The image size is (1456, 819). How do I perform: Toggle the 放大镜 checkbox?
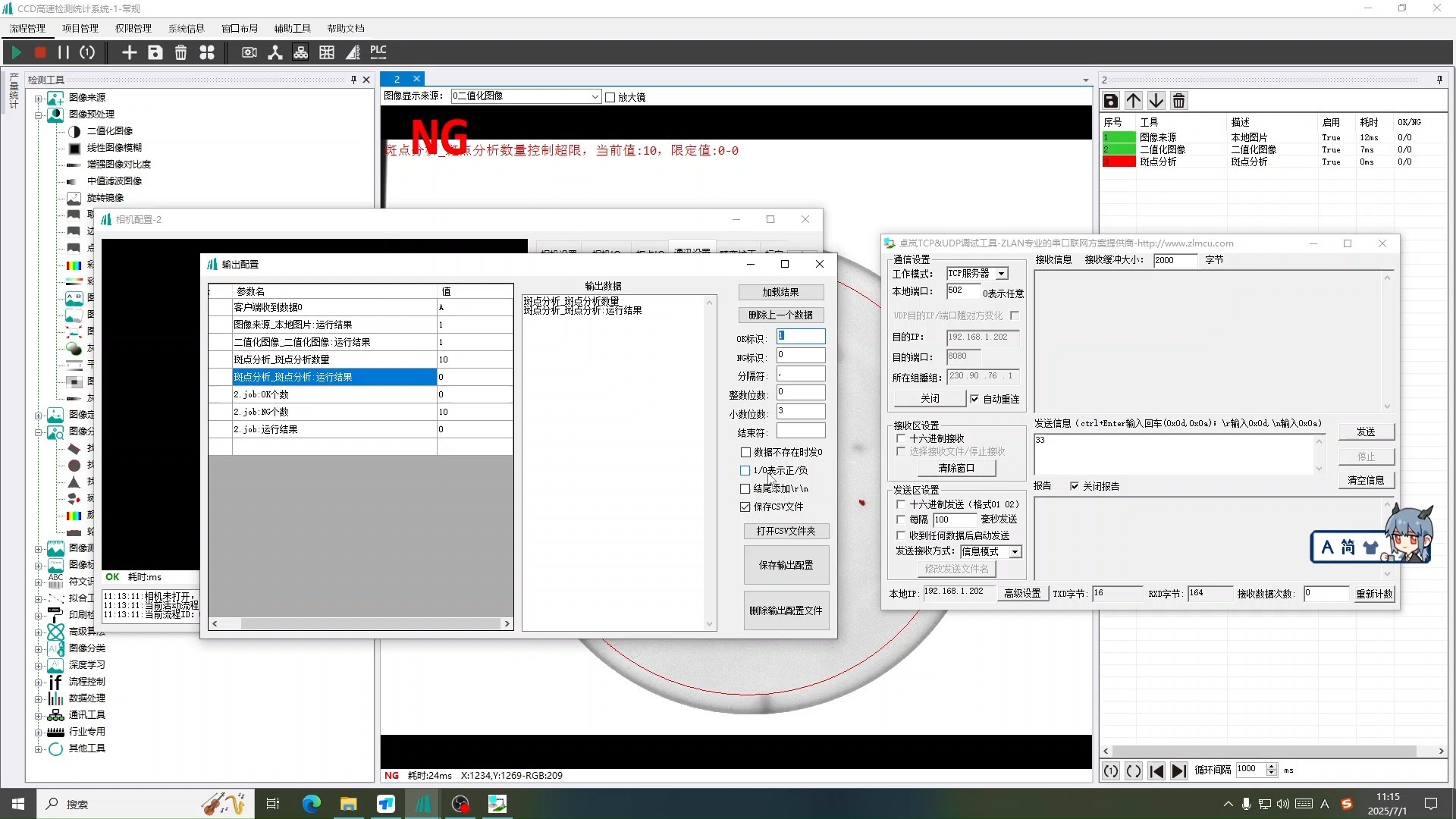[x=610, y=97]
